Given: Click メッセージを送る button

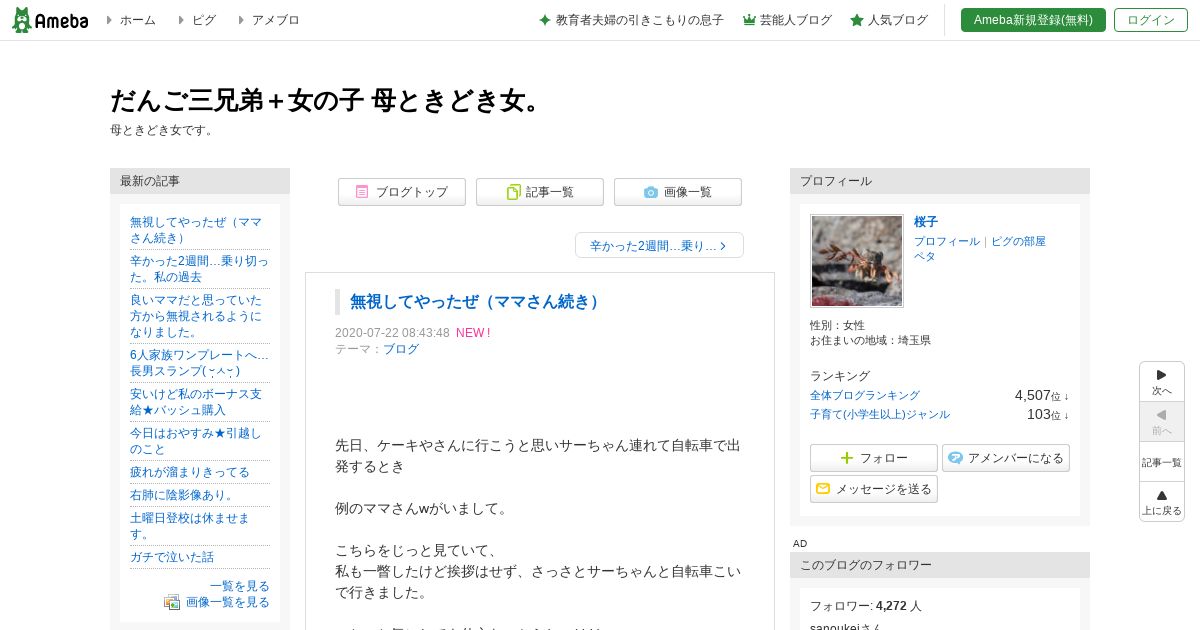Looking at the screenshot, I should tap(874, 489).
